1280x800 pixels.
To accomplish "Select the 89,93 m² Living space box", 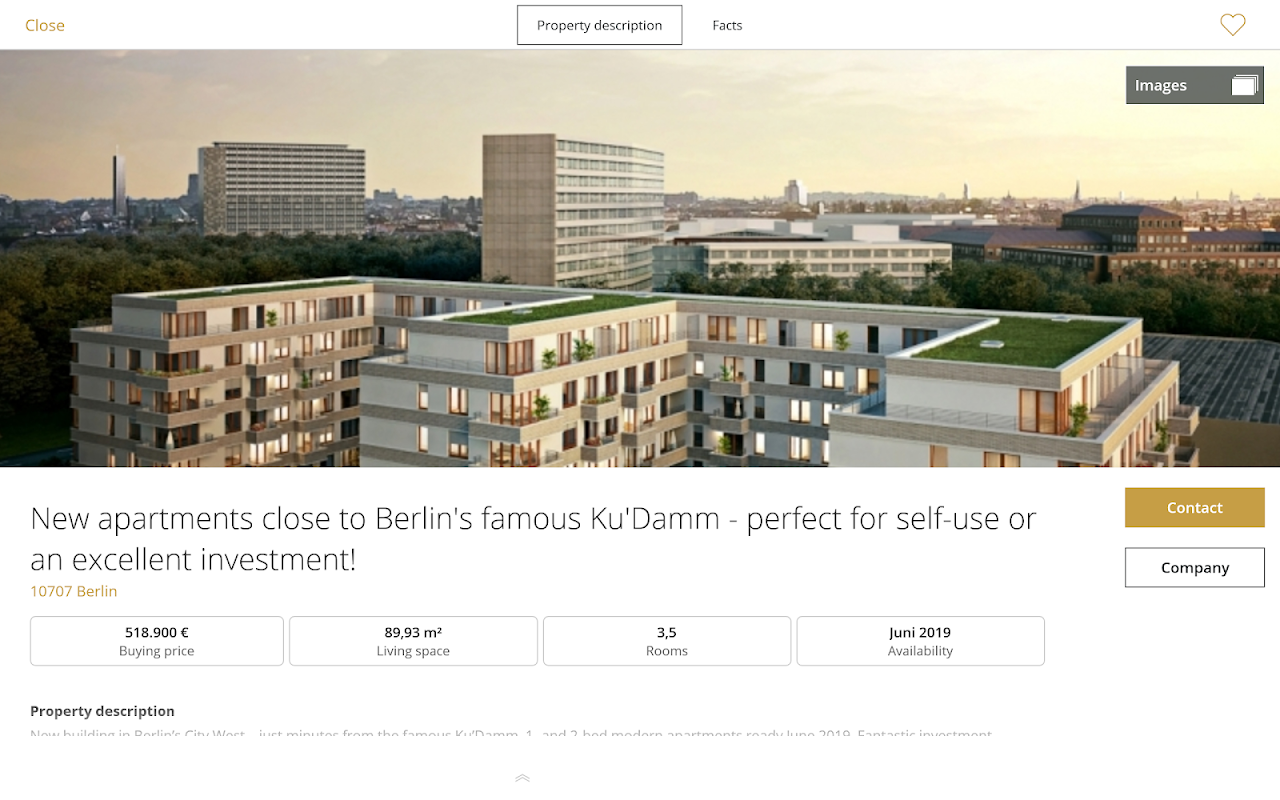I will pyautogui.click(x=413, y=641).
